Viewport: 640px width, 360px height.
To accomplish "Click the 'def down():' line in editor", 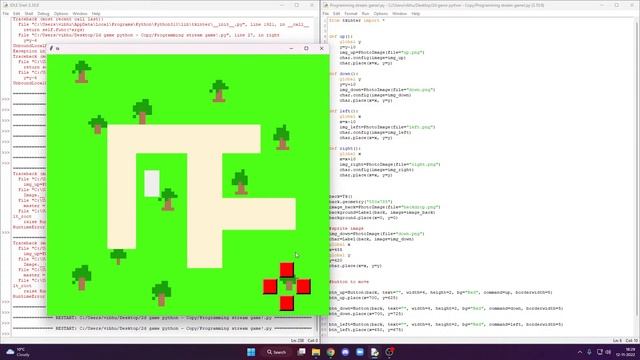I will click(344, 74).
